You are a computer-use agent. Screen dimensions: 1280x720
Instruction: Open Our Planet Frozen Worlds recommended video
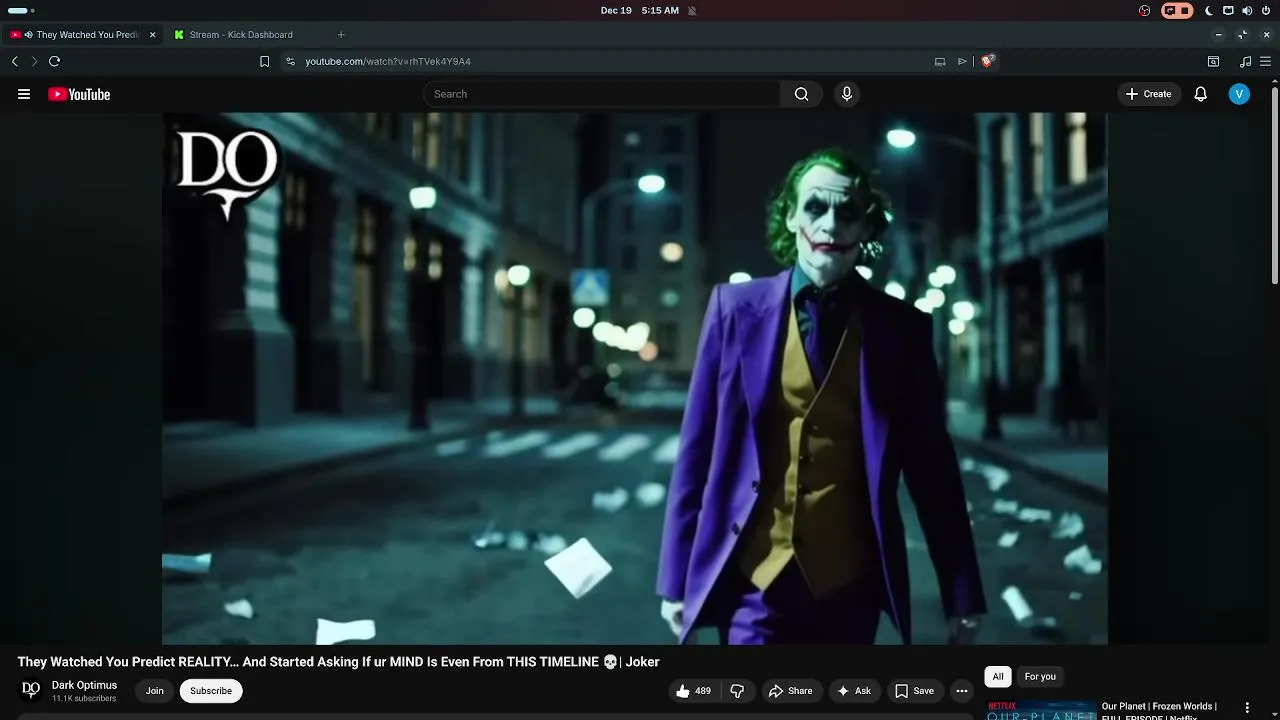(x=1159, y=711)
